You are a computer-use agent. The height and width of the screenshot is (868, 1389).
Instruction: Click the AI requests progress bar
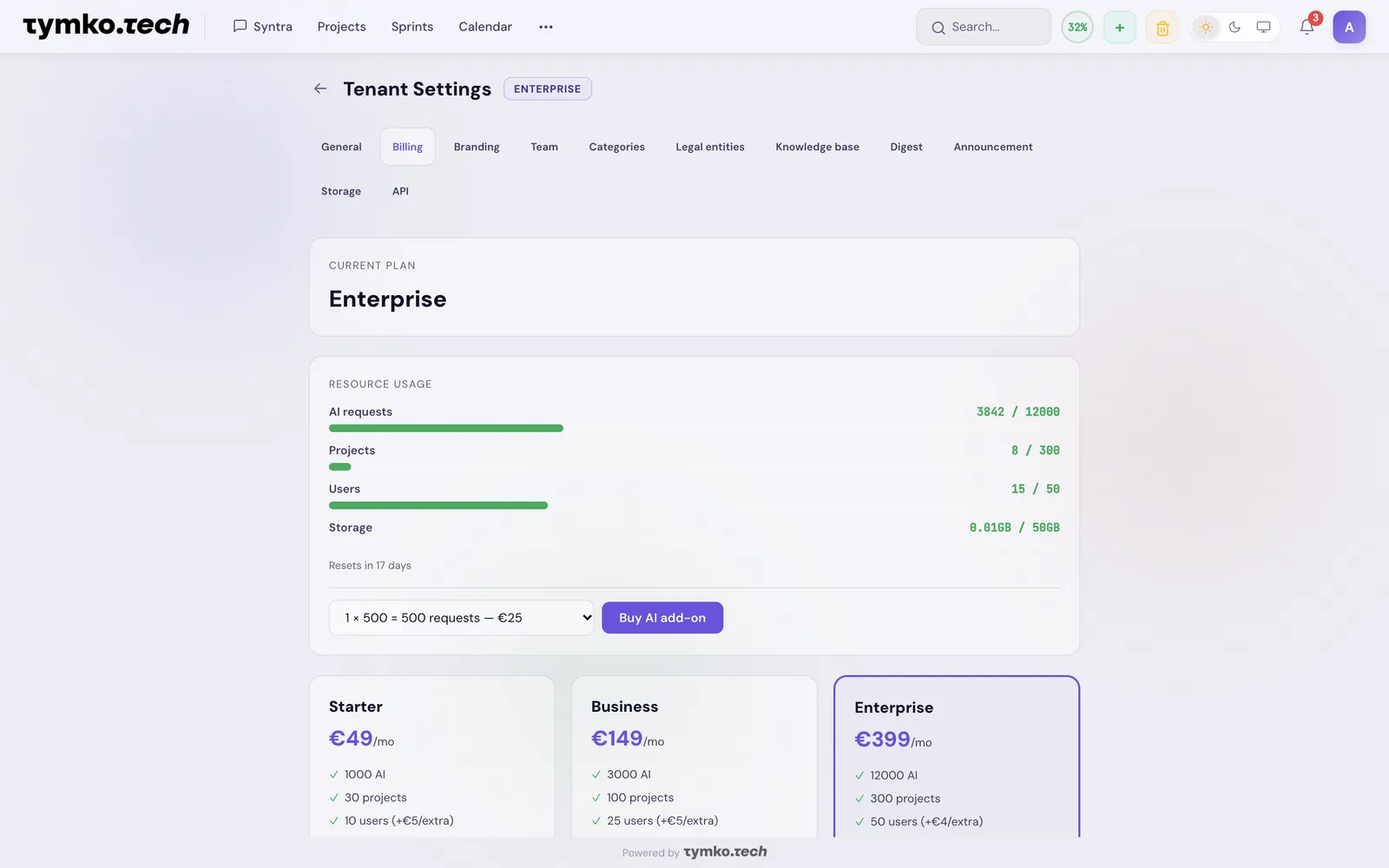(694, 428)
